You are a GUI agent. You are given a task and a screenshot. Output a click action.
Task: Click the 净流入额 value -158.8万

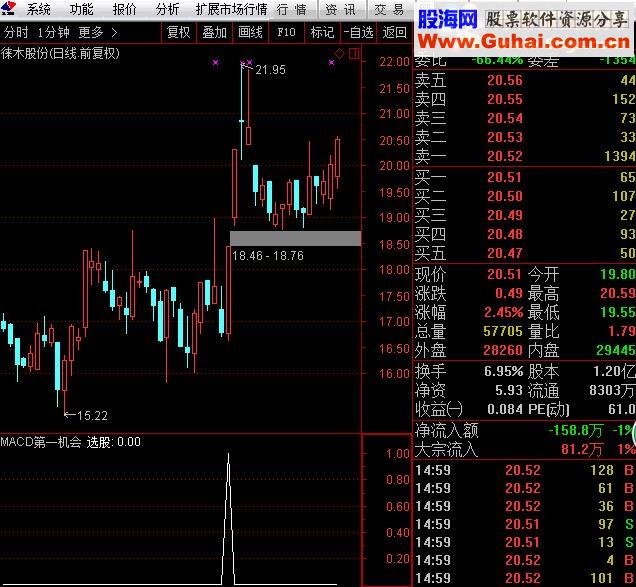click(x=576, y=430)
